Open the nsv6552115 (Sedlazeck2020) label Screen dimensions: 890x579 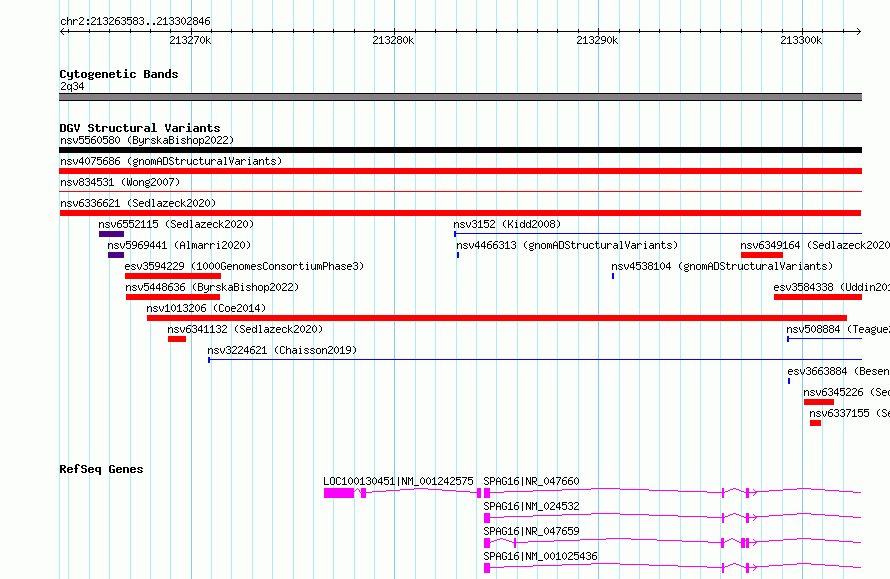(176, 224)
